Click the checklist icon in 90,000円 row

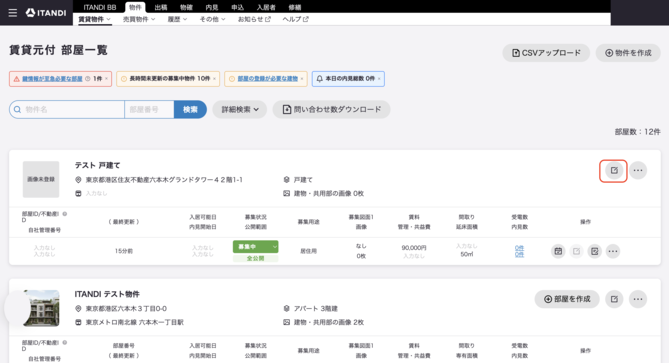[x=594, y=251]
